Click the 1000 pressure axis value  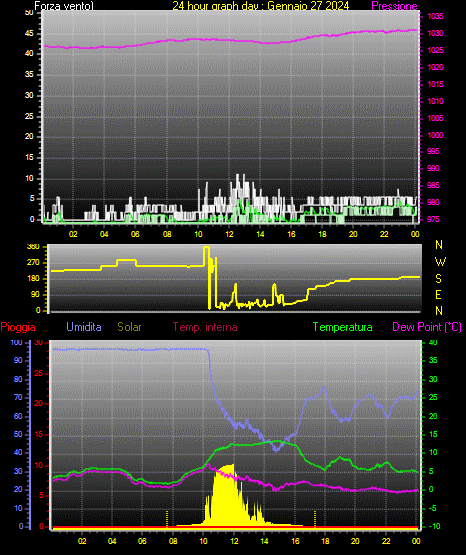coord(435,135)
